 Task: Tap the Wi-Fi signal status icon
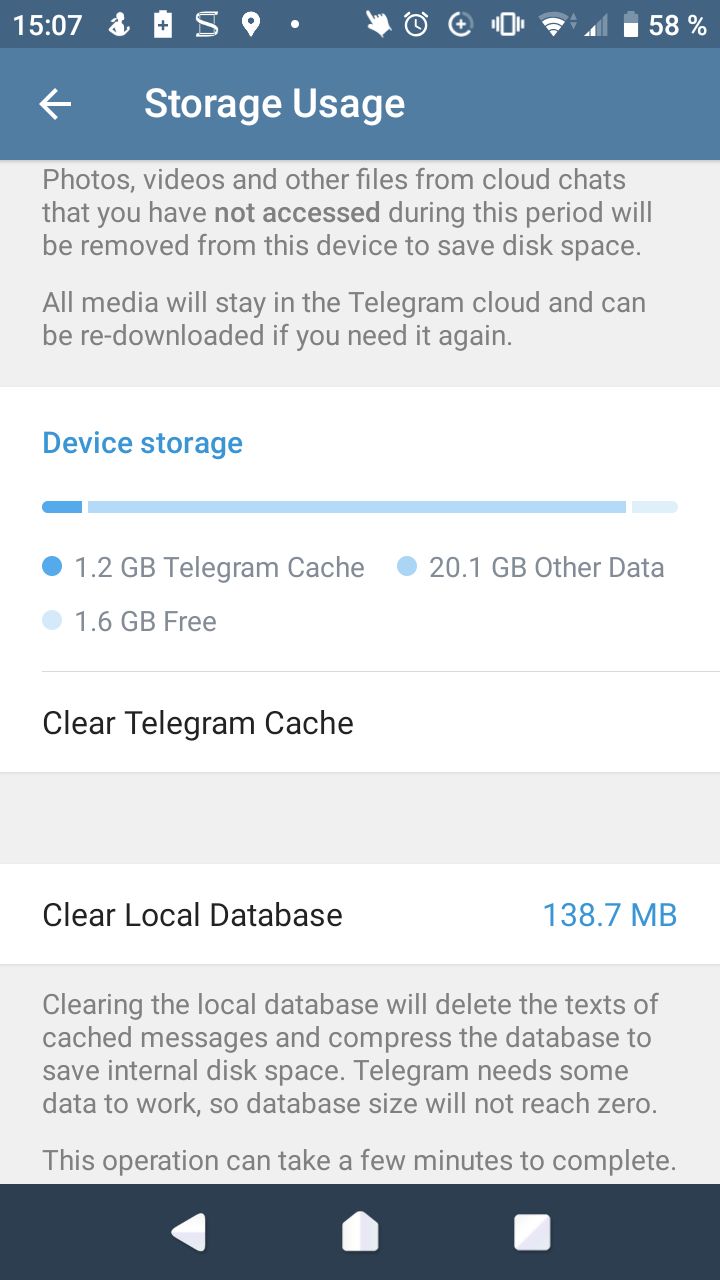click(x=551, y=25)
